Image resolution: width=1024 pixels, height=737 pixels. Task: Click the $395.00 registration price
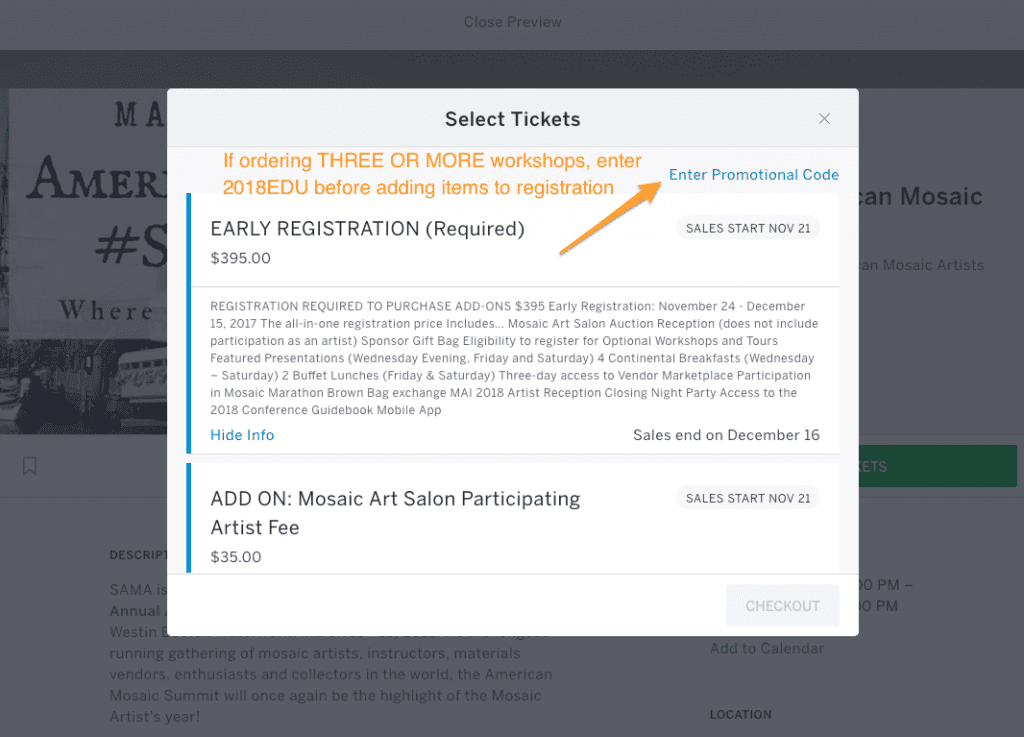(x=240, y=258)
